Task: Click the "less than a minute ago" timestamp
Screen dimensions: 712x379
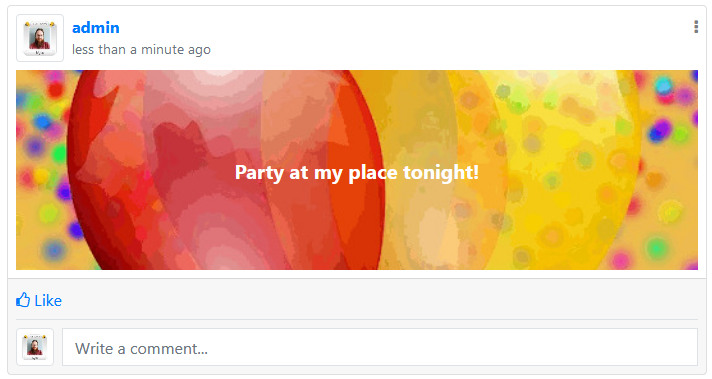Action: coord(141,49)
